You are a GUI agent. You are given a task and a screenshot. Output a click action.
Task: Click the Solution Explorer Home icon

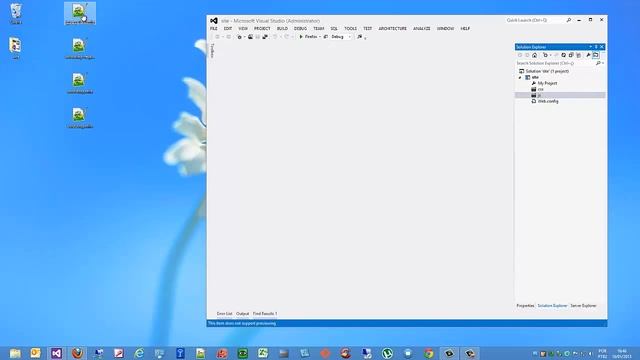pyautogui.click(x=534, y=55)
